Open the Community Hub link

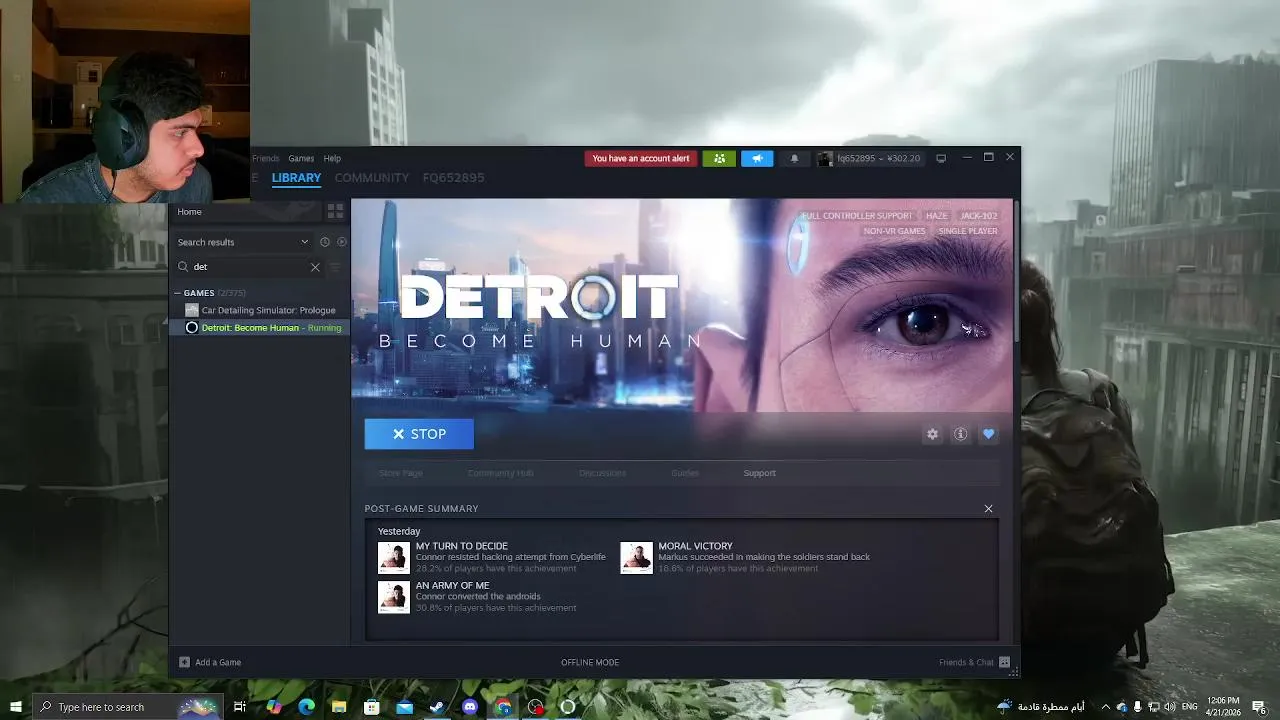[500, 473]
